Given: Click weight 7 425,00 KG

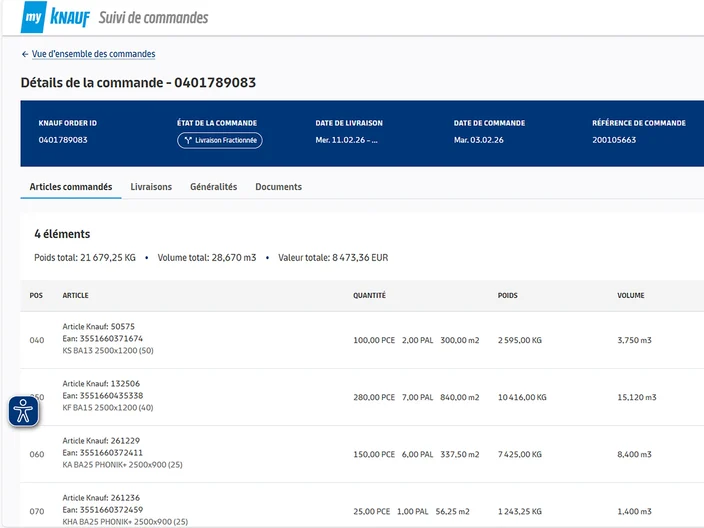Looking at the screenshot, I should (x=519, y=454).
